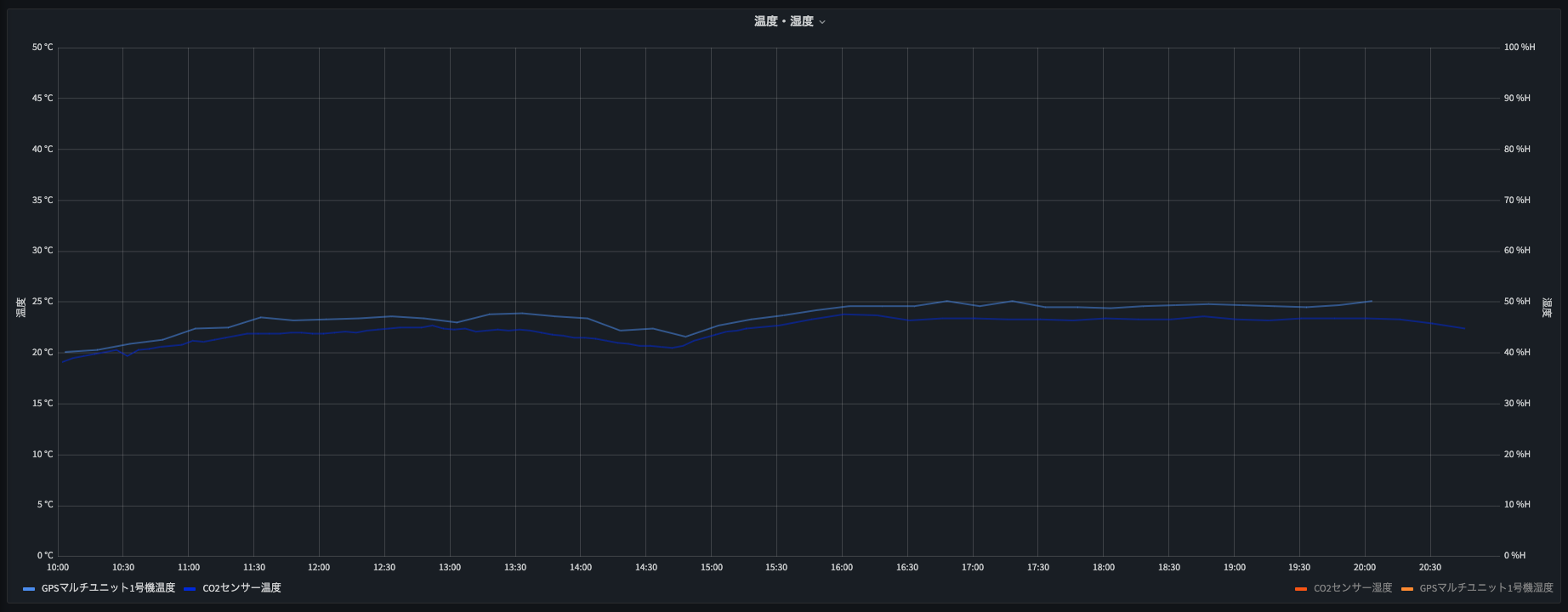The image size is (1568, 612).
Task: Toggle GPSマルチユニット1号機湿度 series in the legend
Action: pos(1486,588)
